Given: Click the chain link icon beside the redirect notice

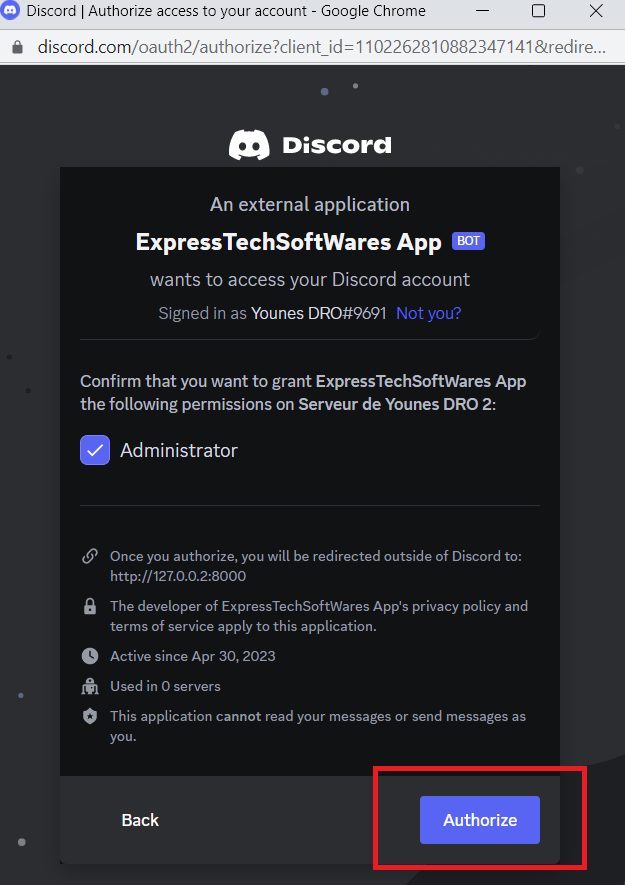Looking at the screenshot, I should [90, 556].
